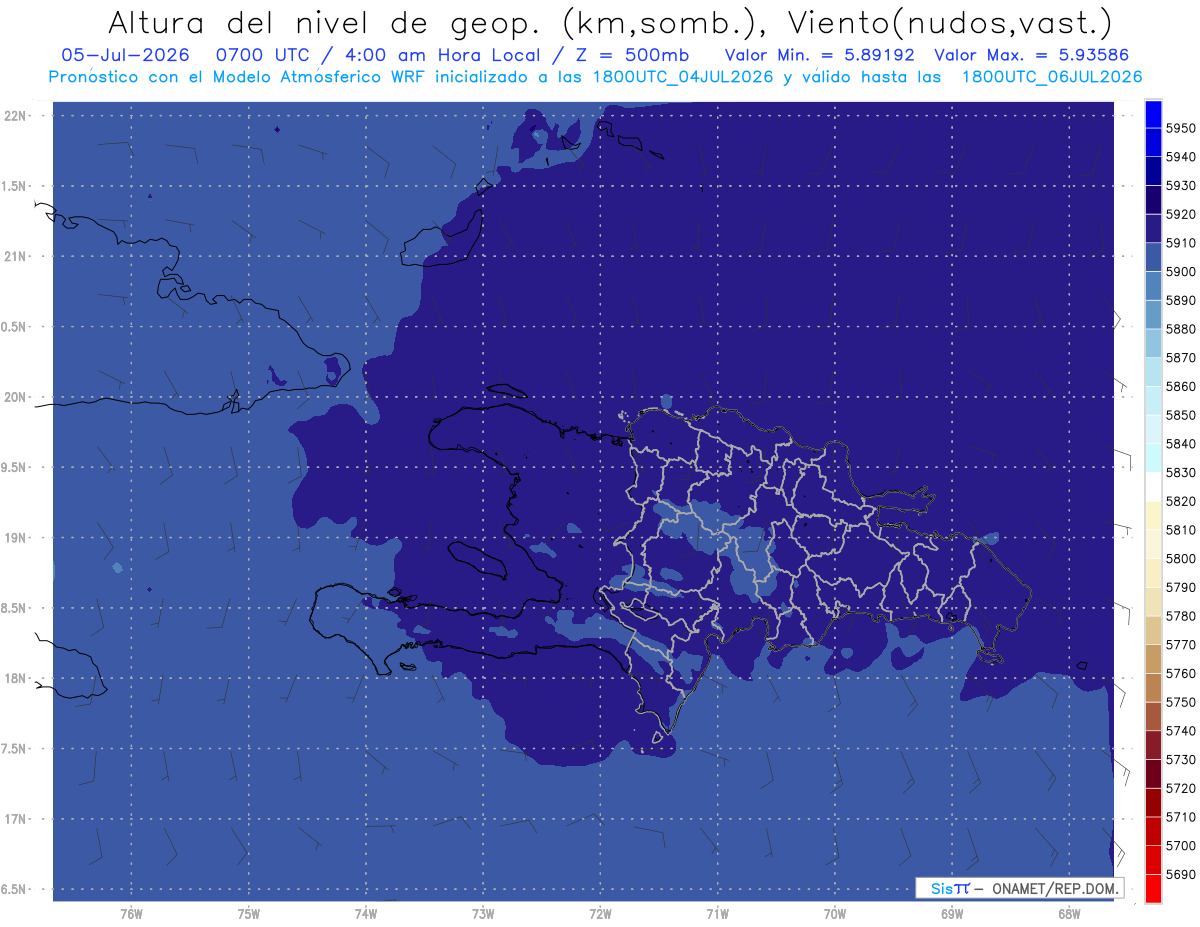The width and height of the screenshot is (1200, 927).
Task: Click the '69W' longitude label
Action: [951, 914]
